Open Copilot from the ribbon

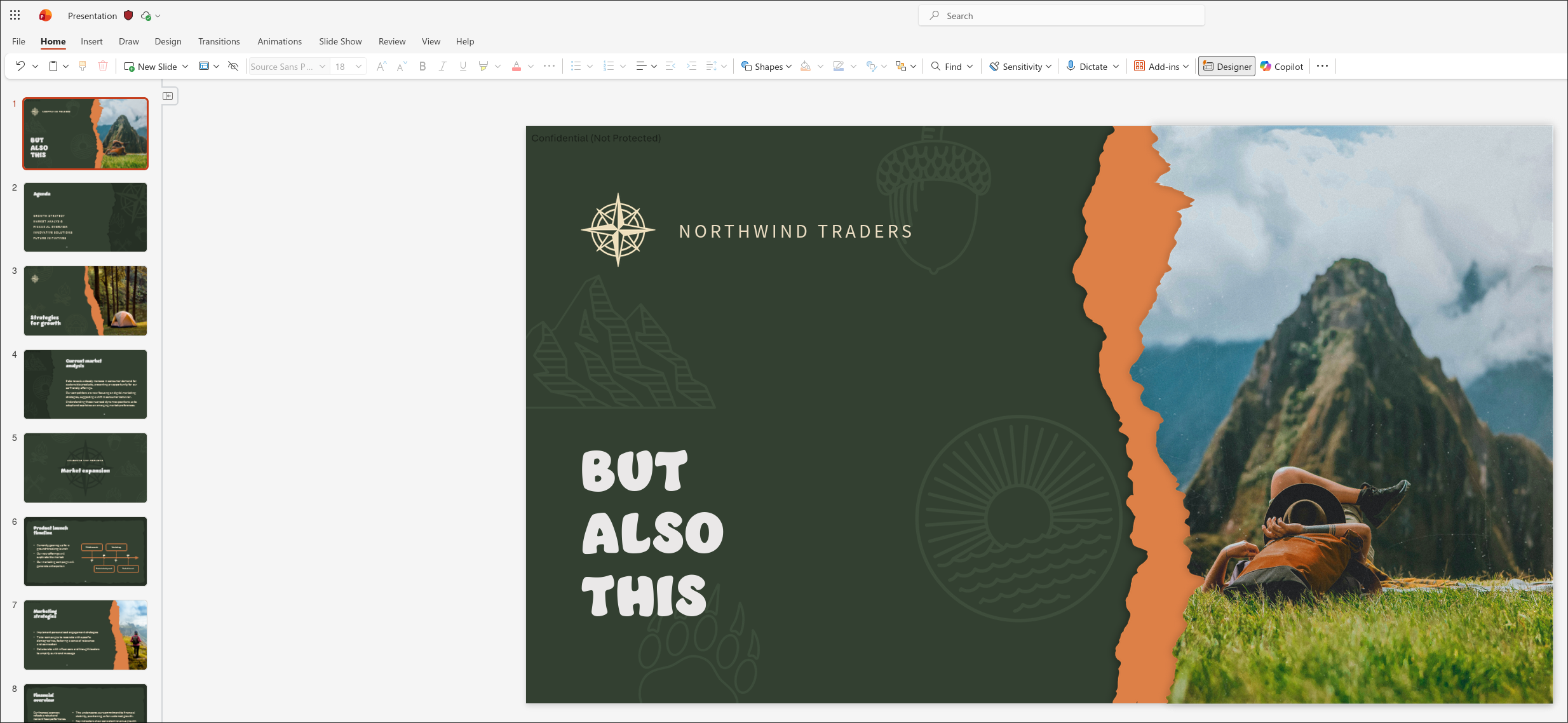[1281, 66]
